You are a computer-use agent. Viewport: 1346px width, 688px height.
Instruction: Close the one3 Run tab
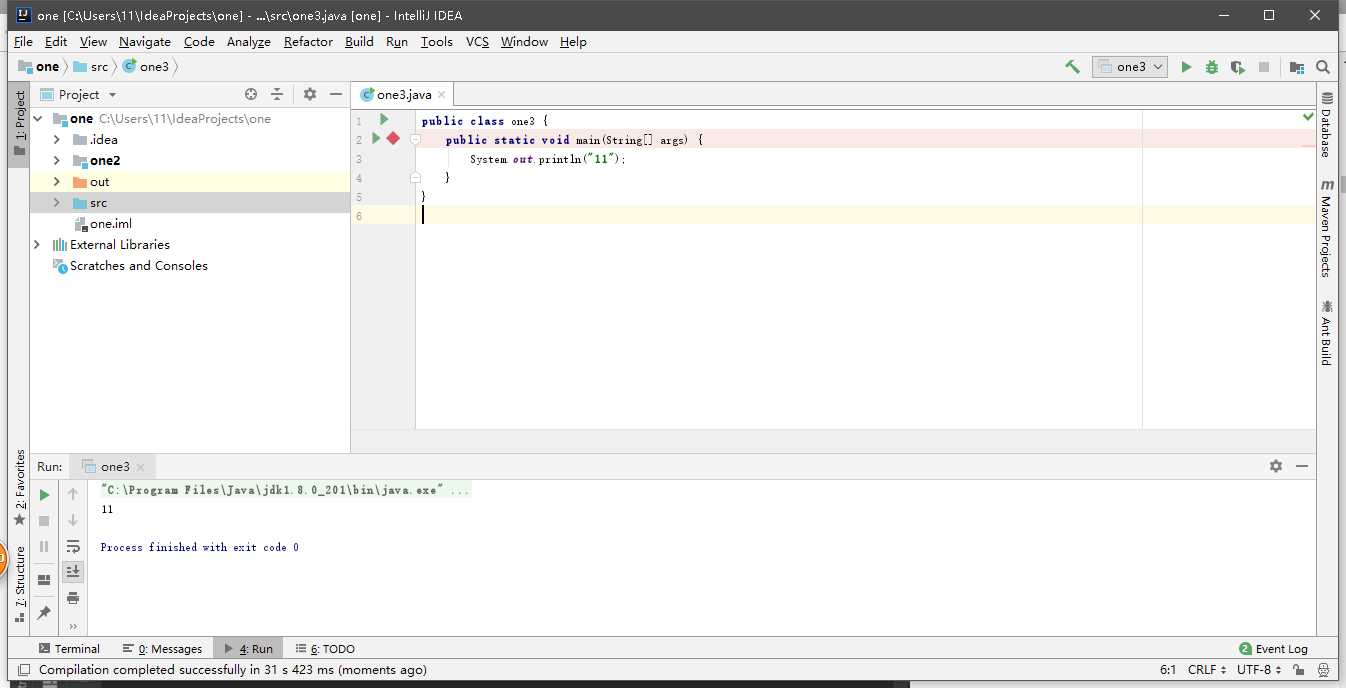[x=141, y=467]
